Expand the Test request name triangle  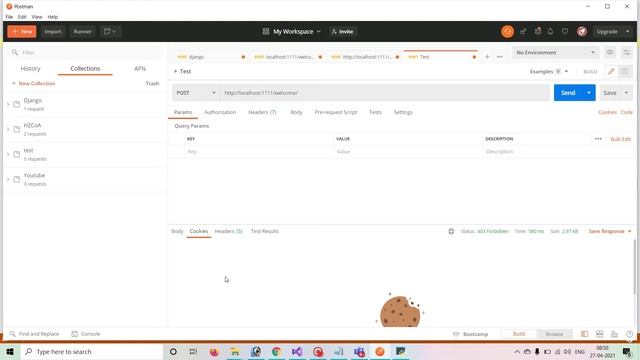[176, 71]
